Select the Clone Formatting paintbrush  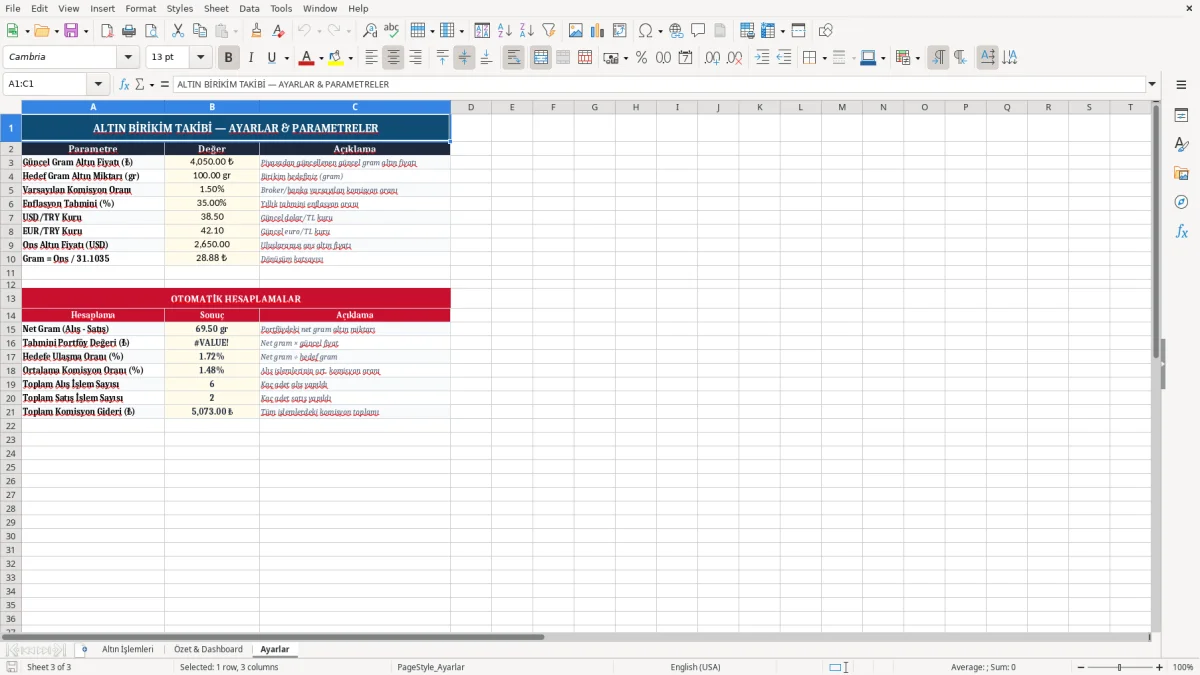257,31
